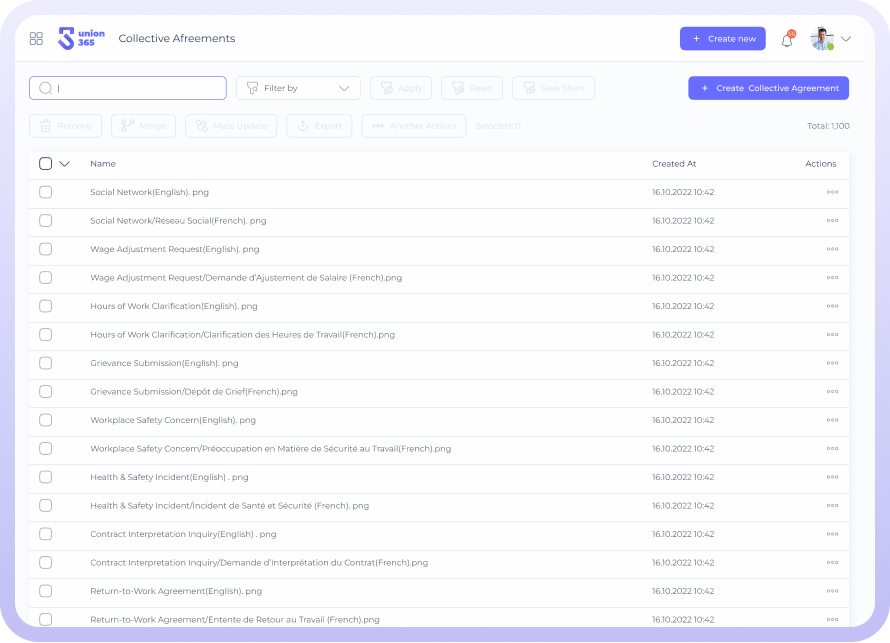Expand the bulk selection options chevron
The image size is (890, 643).
click(65, 164)
